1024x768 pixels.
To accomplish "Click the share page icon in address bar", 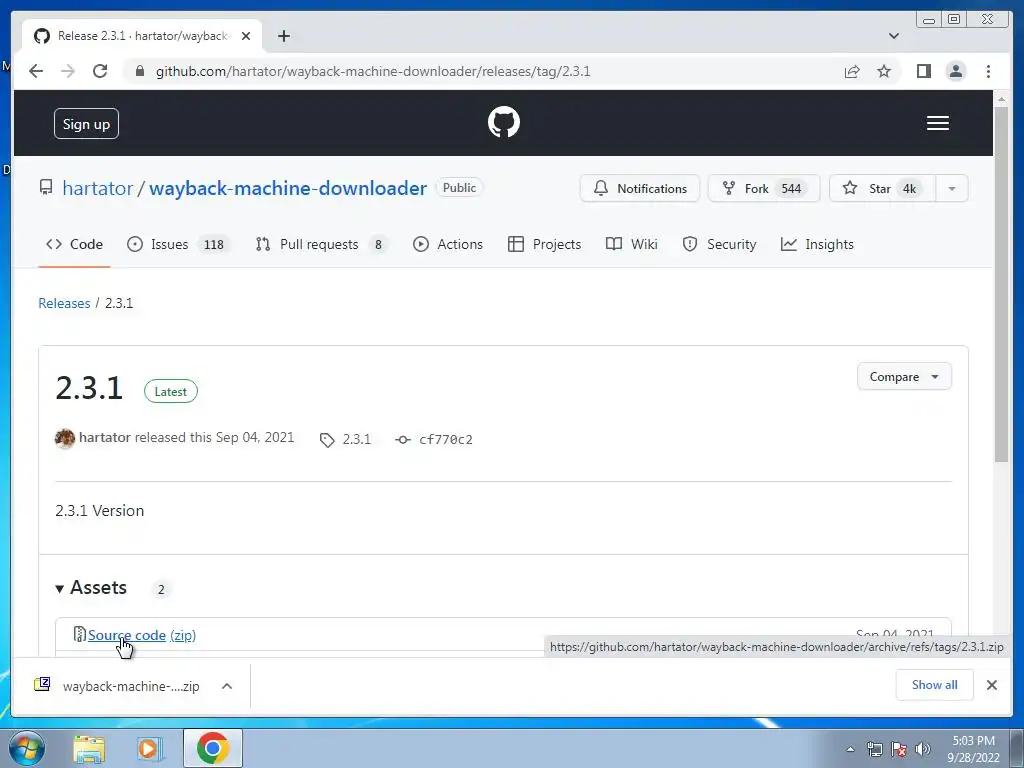I will pyautogui.click(x=852, y=71).
